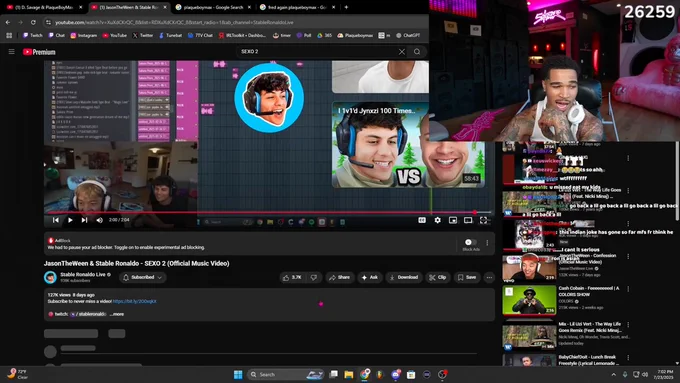Open Cash Cobain COLORS SHOW thumbnail
Viewport: 680px width, 383px height.
click(x=529, y=300)
